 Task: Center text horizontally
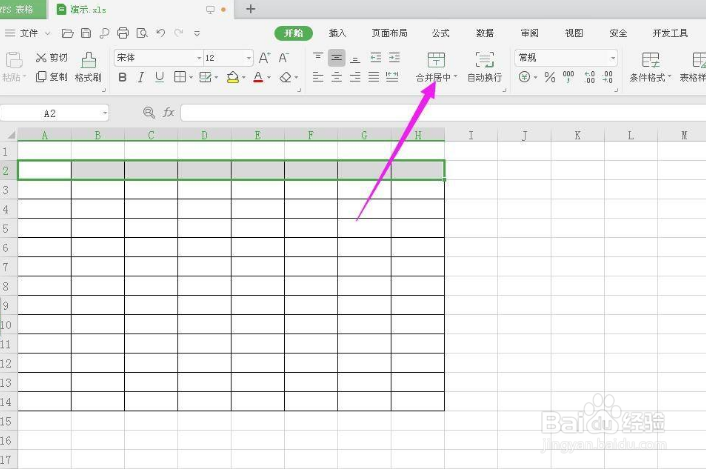pos(336,77)
